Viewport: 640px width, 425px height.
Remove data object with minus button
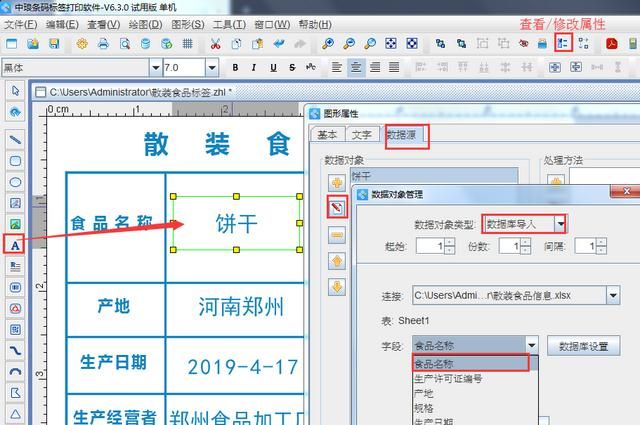tap(337, 235)
